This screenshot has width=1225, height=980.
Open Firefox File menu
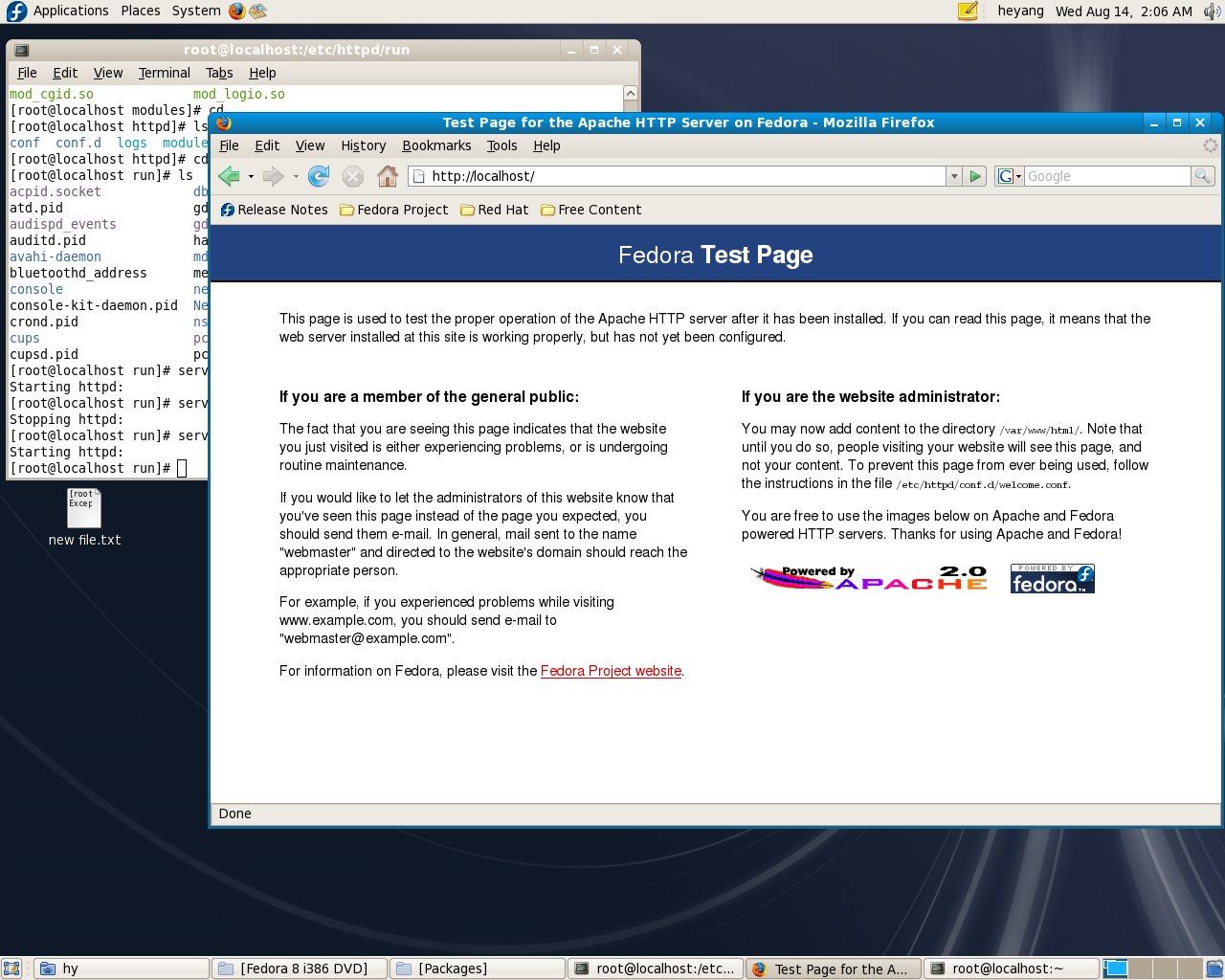[229, 145]
